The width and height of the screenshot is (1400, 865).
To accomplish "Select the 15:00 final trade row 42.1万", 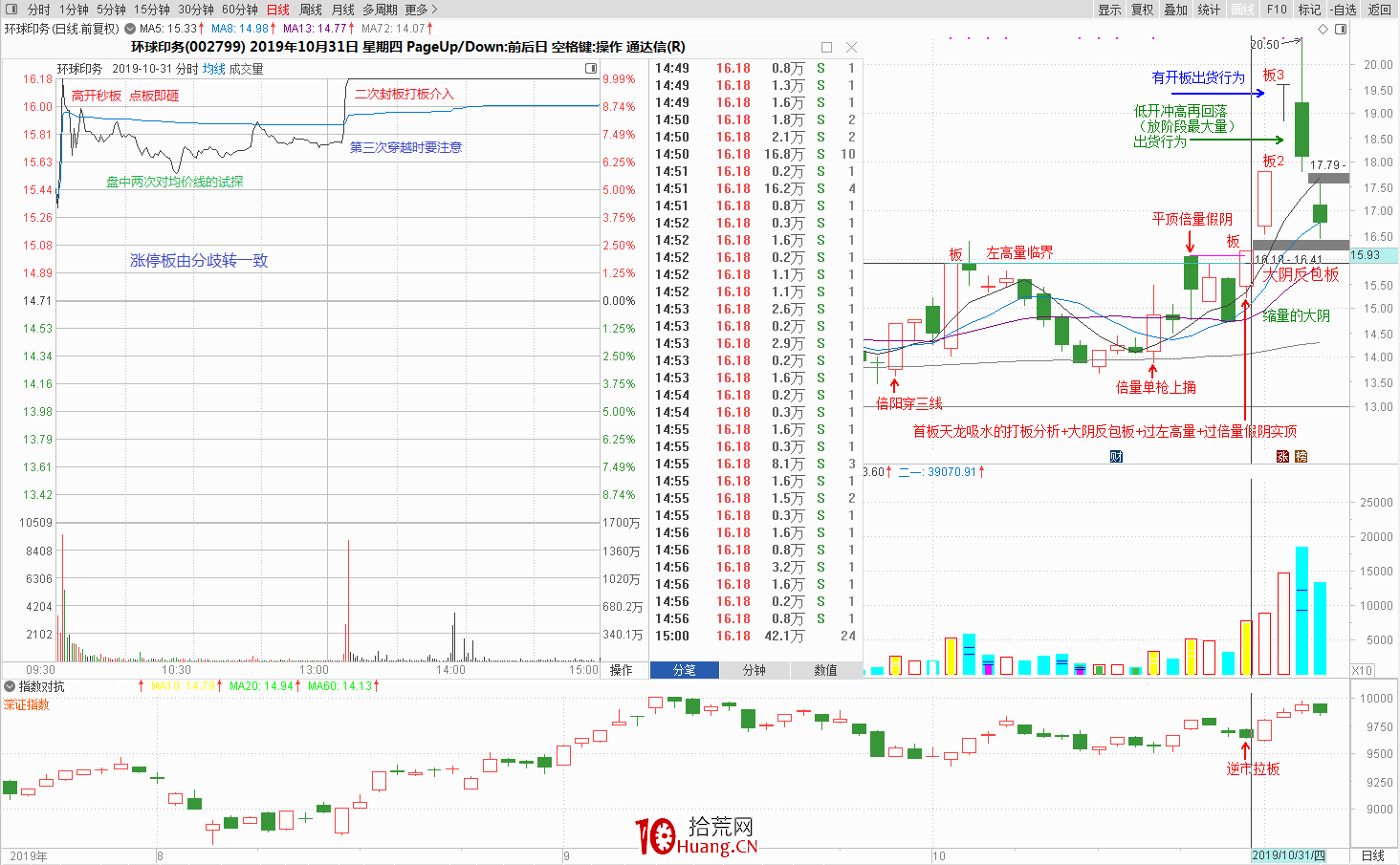I will click(x=755, y=636).
